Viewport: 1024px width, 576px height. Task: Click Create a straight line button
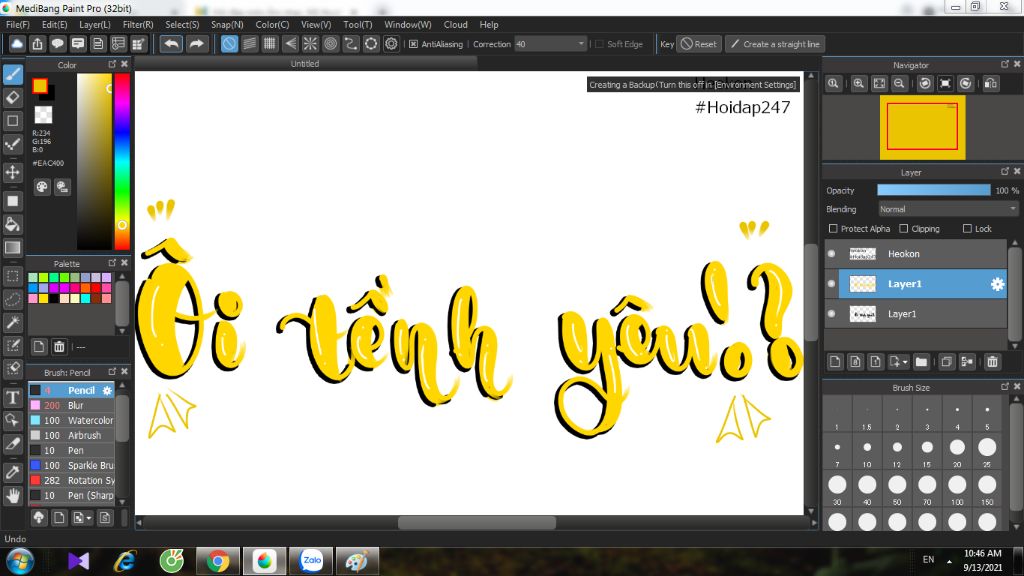click(x=775, y=44)
